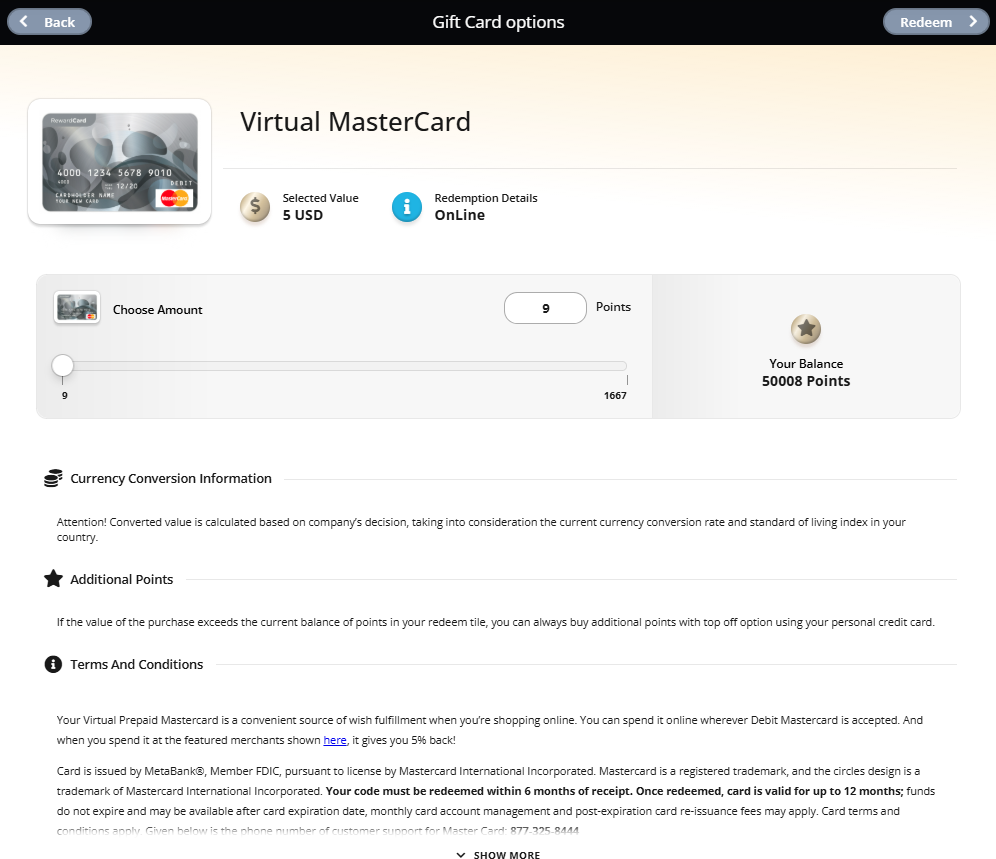
Task: Click the 'OnLine' redemption detail text
Action: [459, 215]
